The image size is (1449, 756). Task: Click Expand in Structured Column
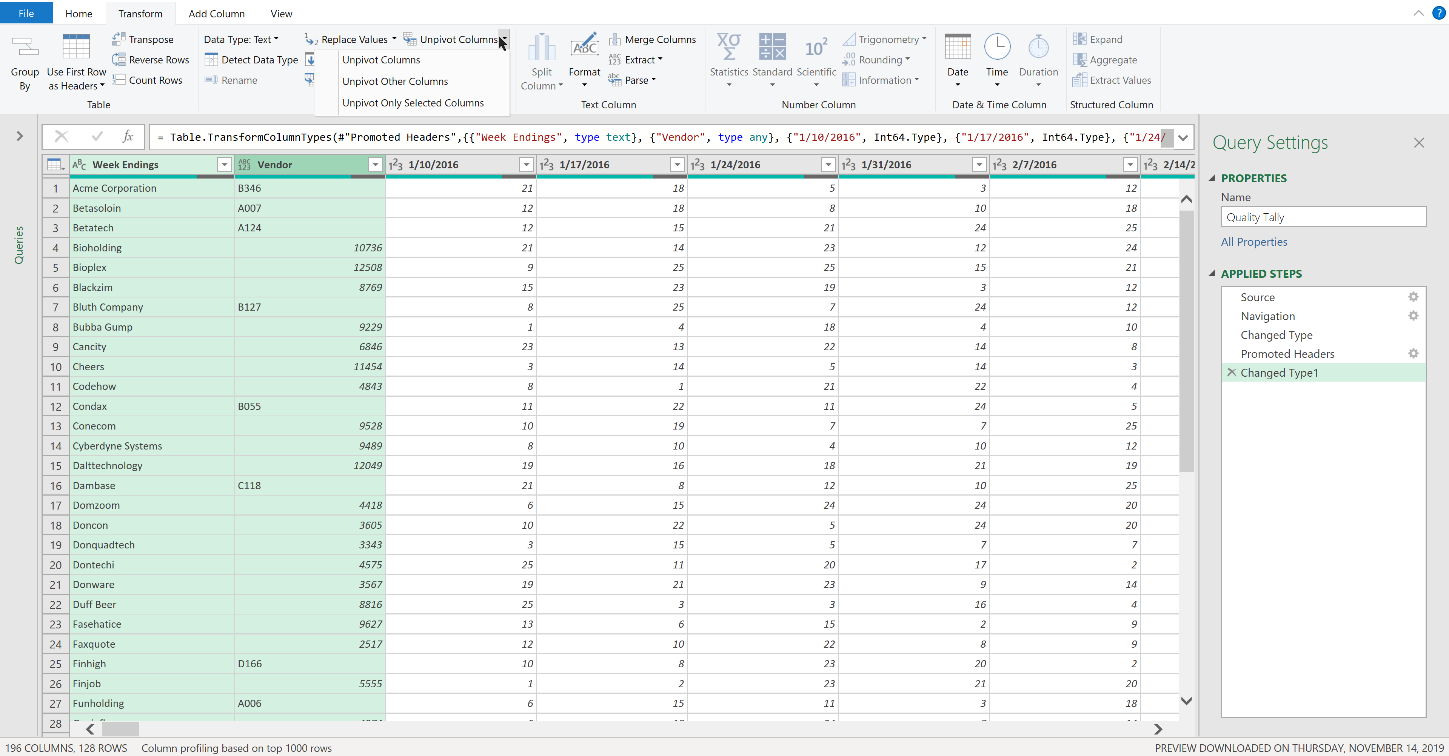(1097, 39)
